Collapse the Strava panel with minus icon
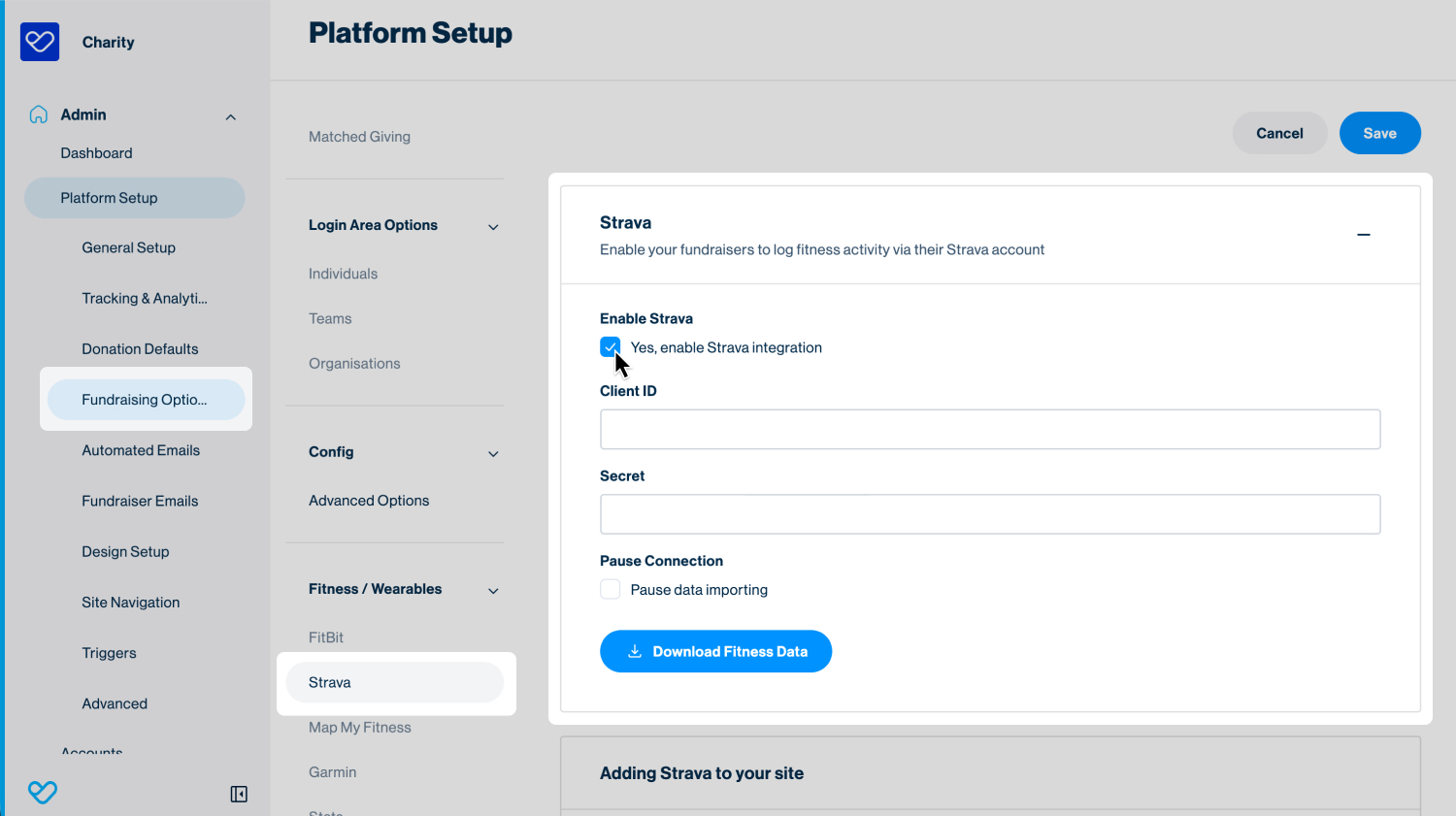The image size is (1456, 816). pyautogui.click(x=1364, y=235)
